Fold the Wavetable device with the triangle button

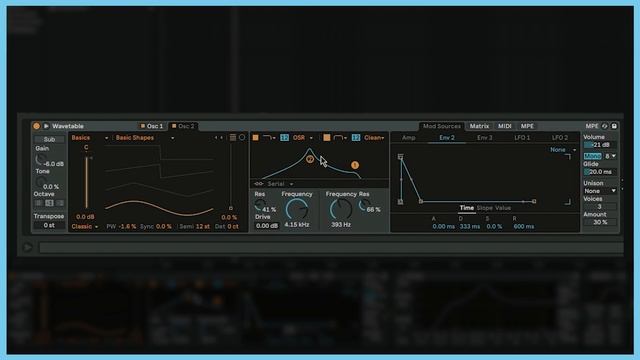pyautogui.click(x=46, y=126)
